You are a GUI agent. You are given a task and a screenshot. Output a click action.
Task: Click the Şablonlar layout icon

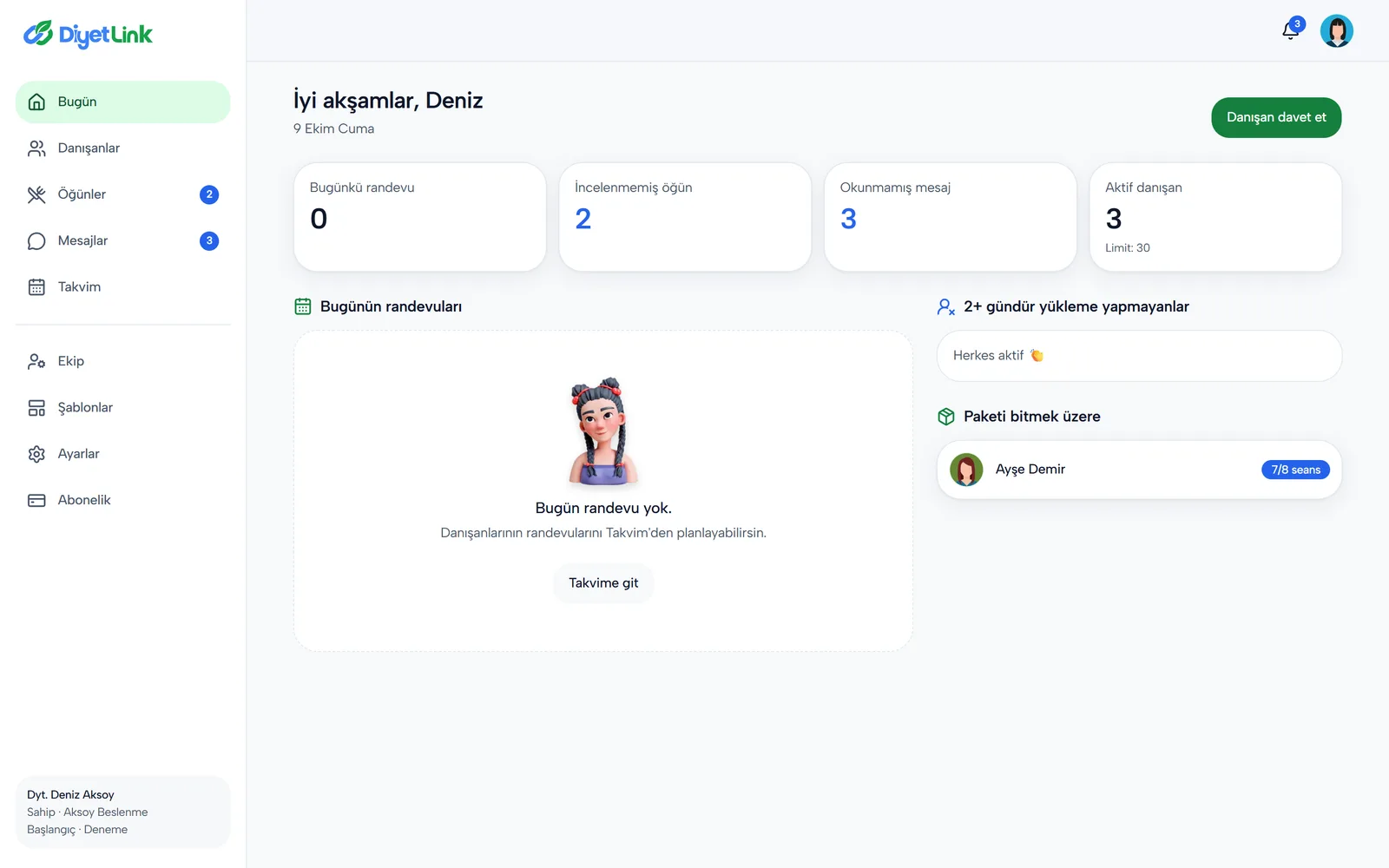(36, 408)
